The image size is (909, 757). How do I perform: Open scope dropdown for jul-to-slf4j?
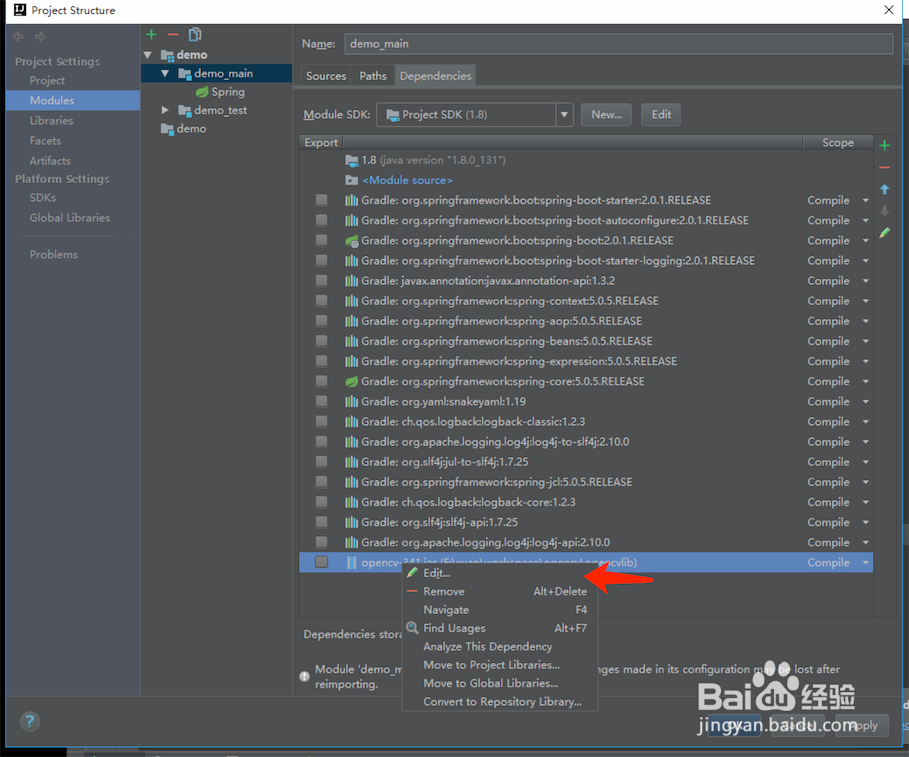point(866,462)
